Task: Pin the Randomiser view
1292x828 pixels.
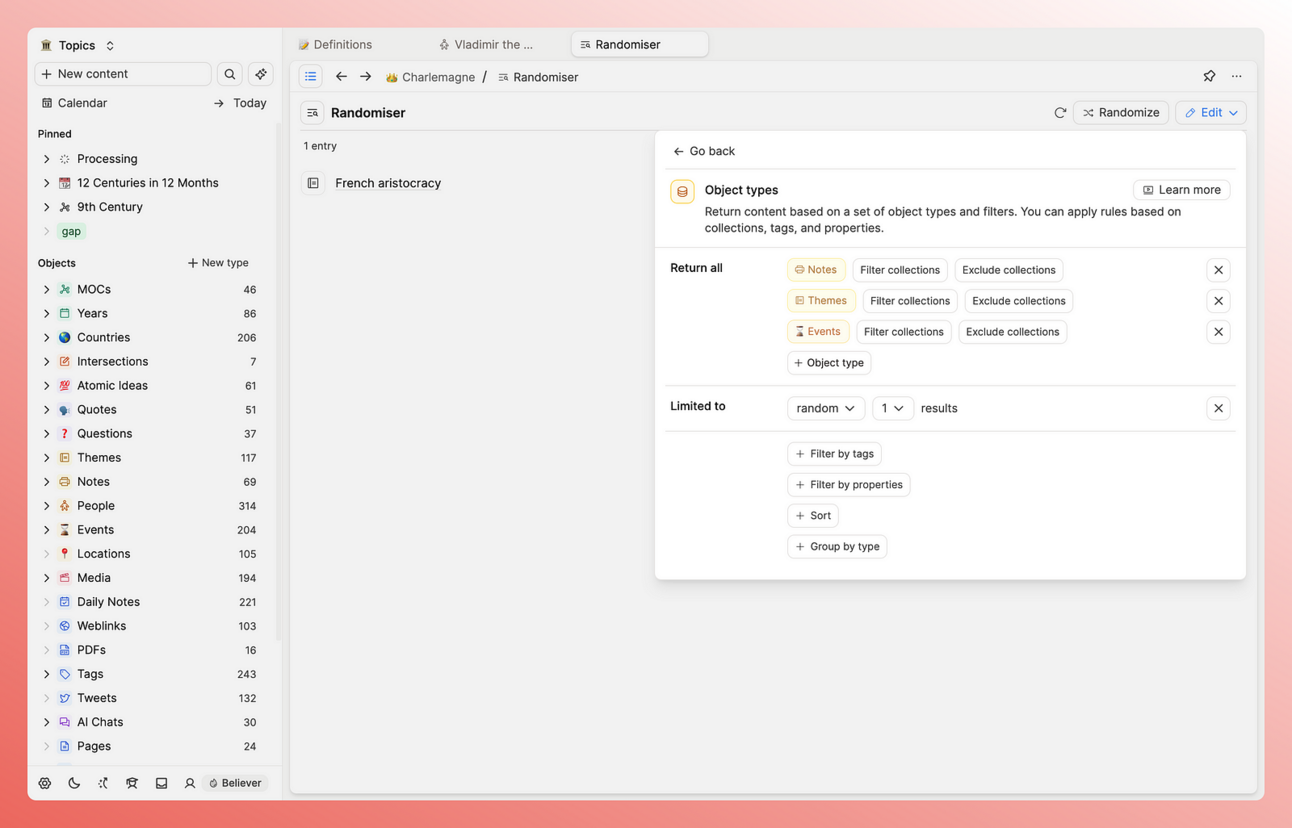Action: click(x=1209, y=76)
